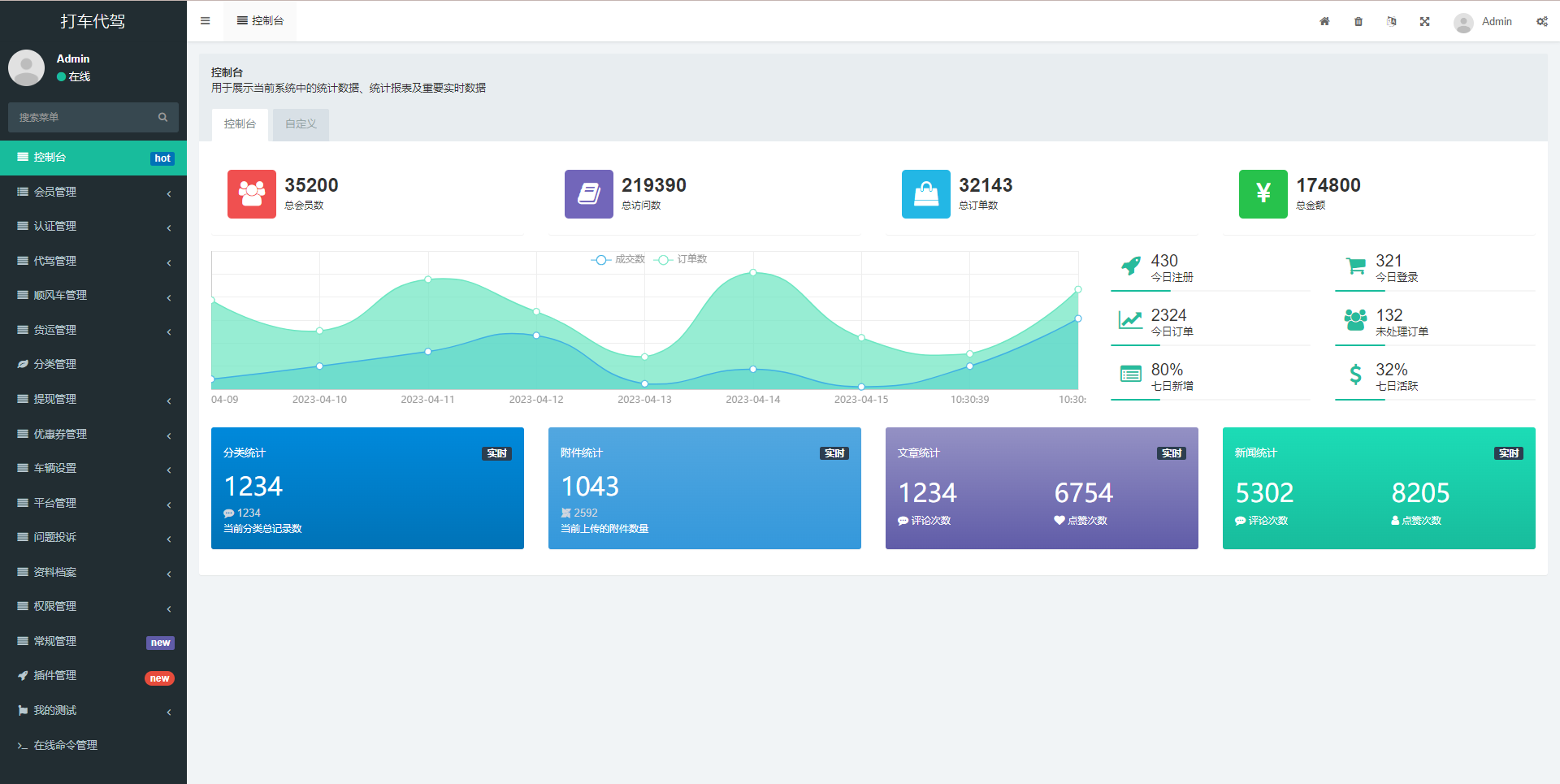1560x784 pixels.
Task: Click the home icon in top bar
Action: (x=1324, y=22)
